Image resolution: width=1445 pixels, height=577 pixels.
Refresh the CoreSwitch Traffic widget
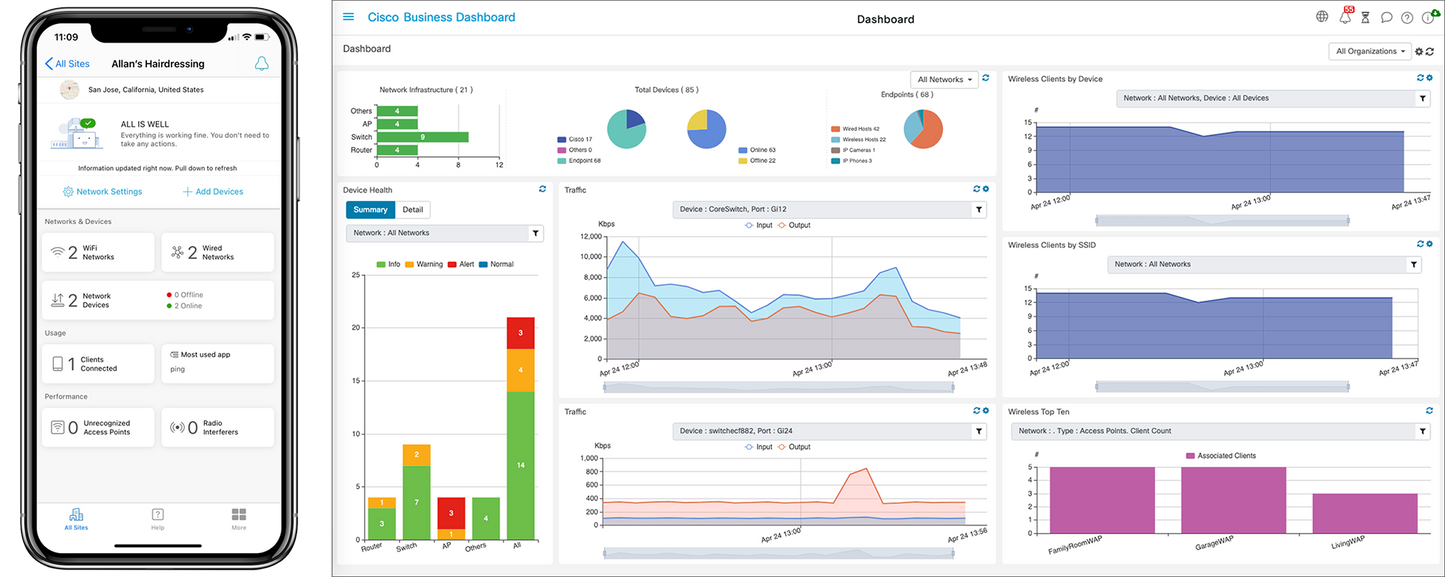pos(976,189)
